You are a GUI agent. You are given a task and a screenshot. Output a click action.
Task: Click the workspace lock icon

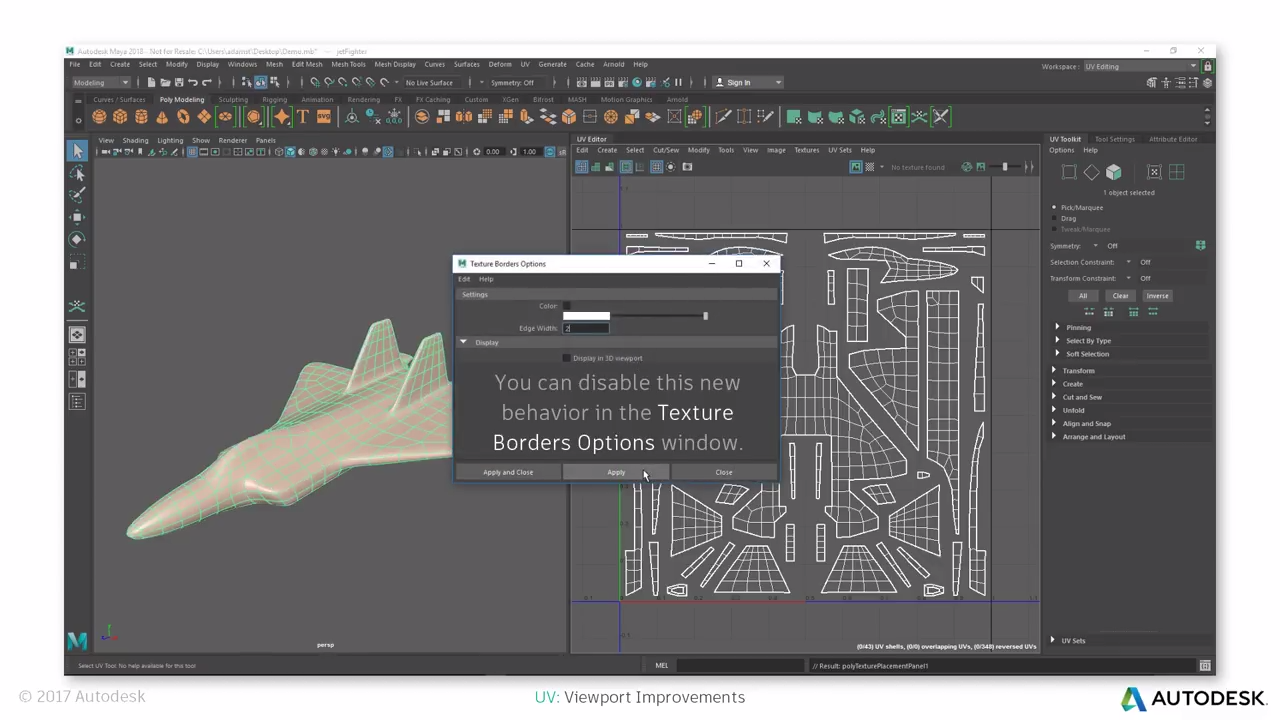click(x=1207, y=66)
